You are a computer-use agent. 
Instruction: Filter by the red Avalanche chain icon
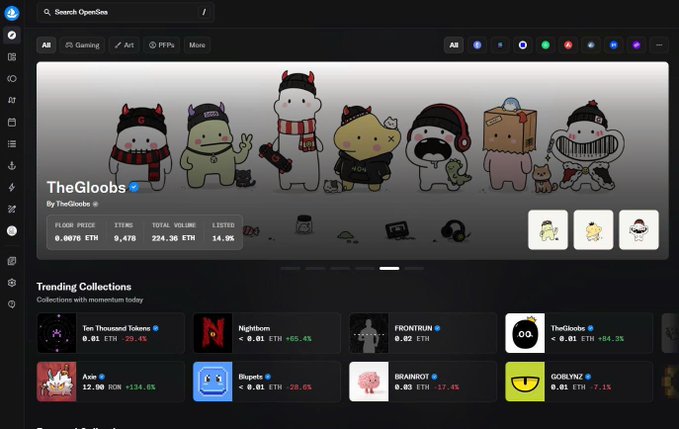point(568,45)
